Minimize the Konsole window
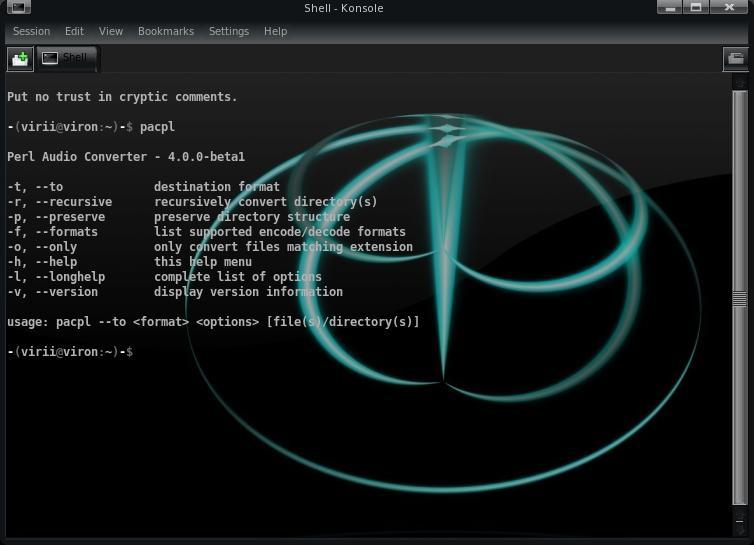This screenshot has width=754, height=545. 670,7
